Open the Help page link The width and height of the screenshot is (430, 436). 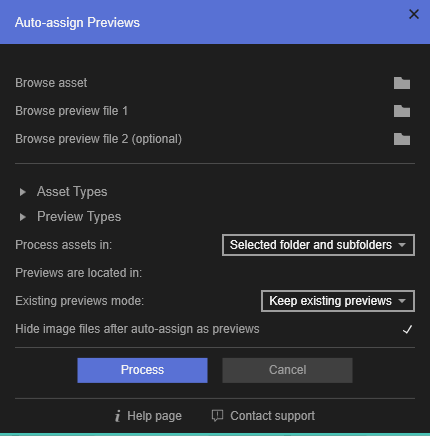(x=154, y=416)
